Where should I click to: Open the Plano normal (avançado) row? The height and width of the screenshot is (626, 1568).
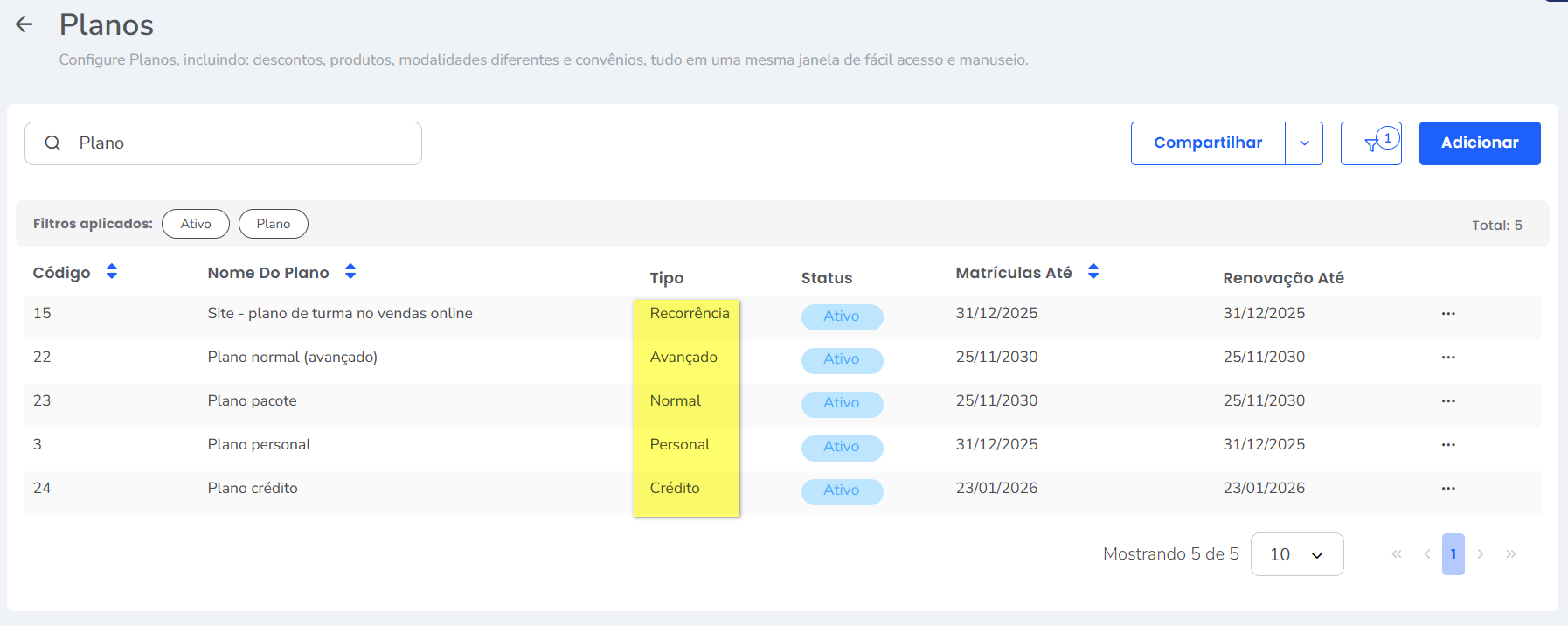292,358
